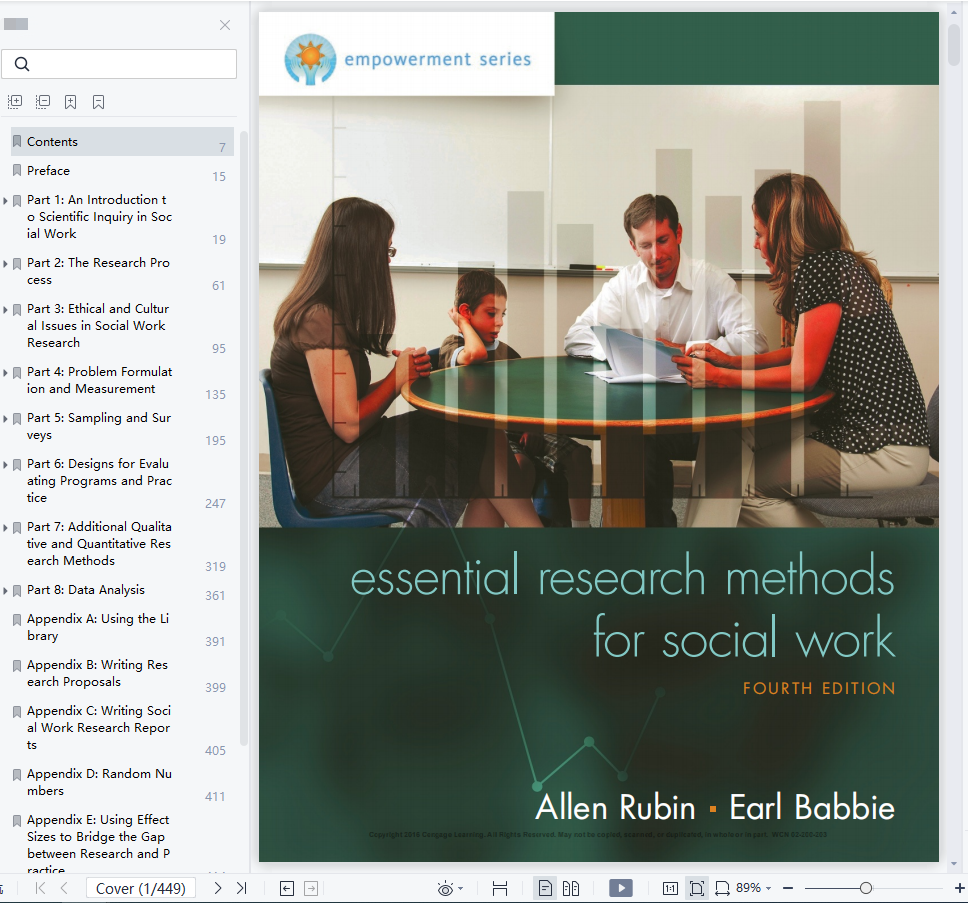Image resolution: width=968 pixels, height=903 pixels.
Task: Switch to single page view
Action: (x=545, y=888)
